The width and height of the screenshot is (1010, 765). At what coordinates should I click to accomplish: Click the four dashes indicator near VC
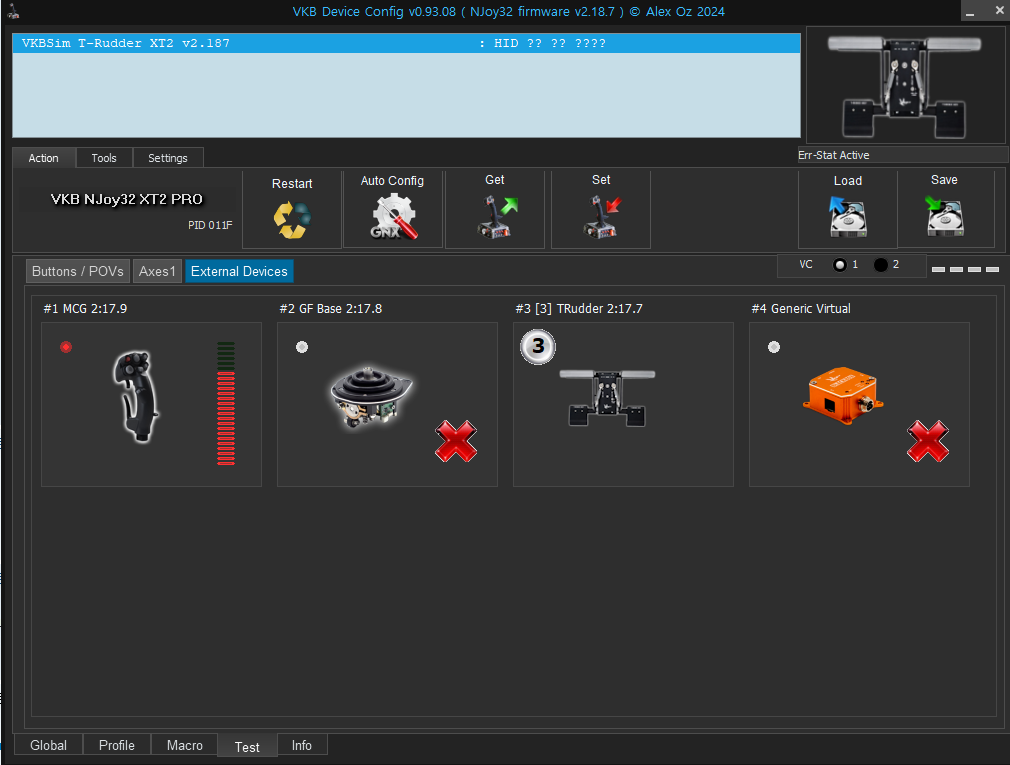pyautogui.click(x=965, y=269)
